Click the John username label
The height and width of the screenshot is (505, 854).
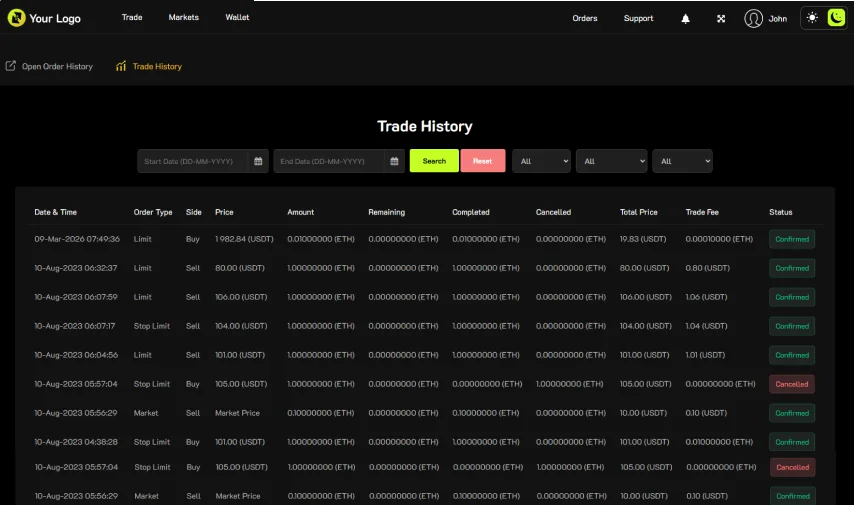777,19
